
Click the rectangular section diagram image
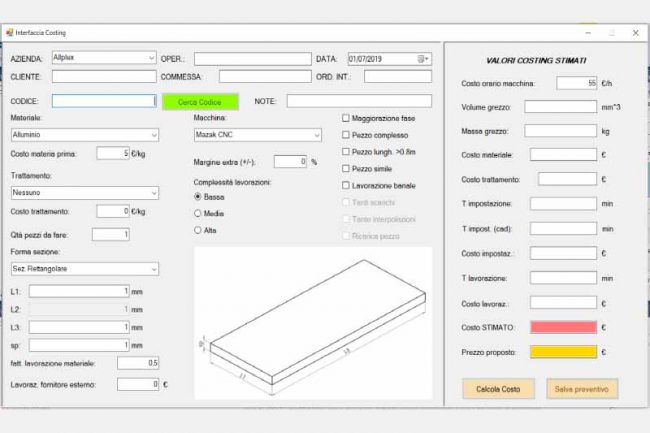coord(313,323)
